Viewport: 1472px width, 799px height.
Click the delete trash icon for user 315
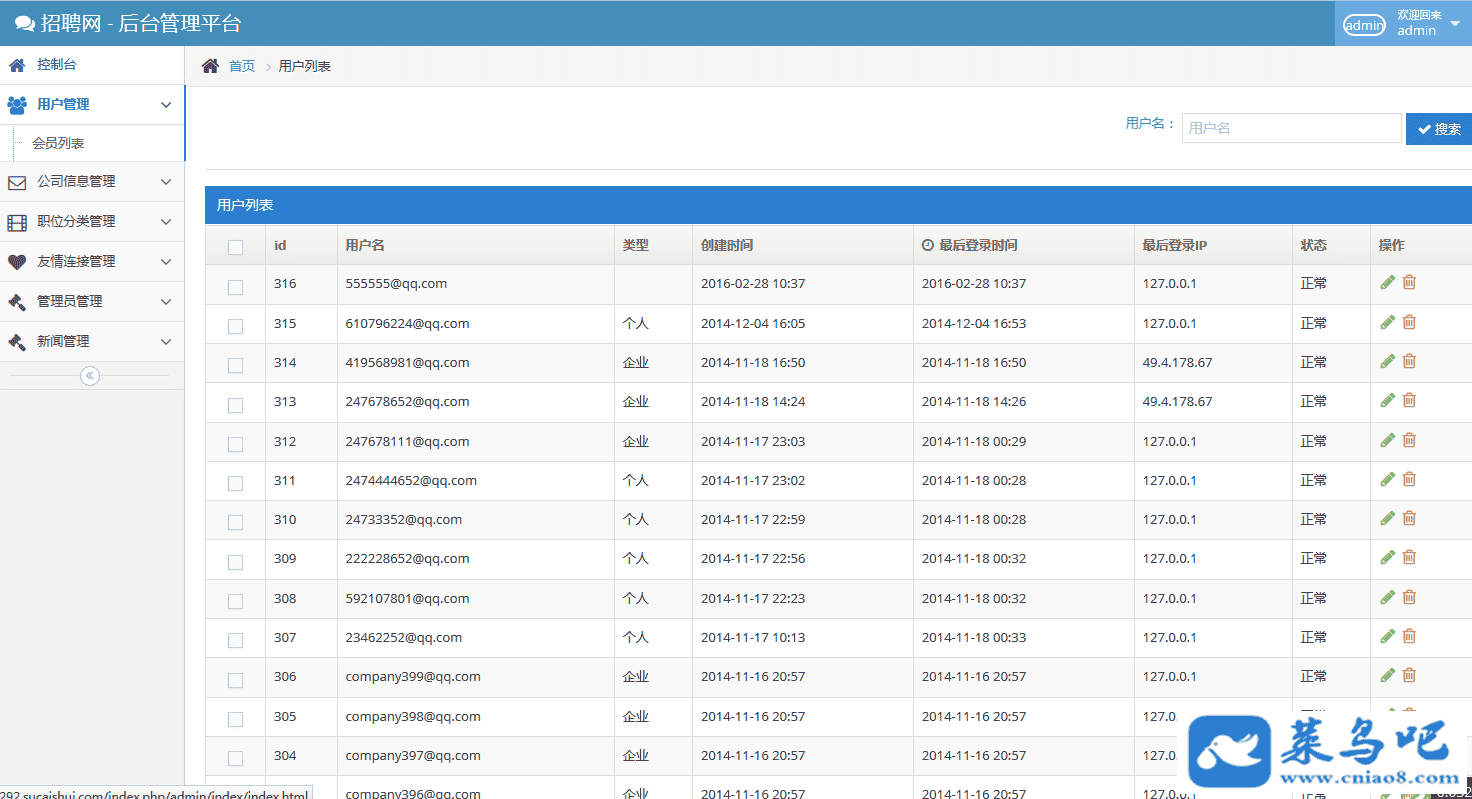click(1409, 322)
